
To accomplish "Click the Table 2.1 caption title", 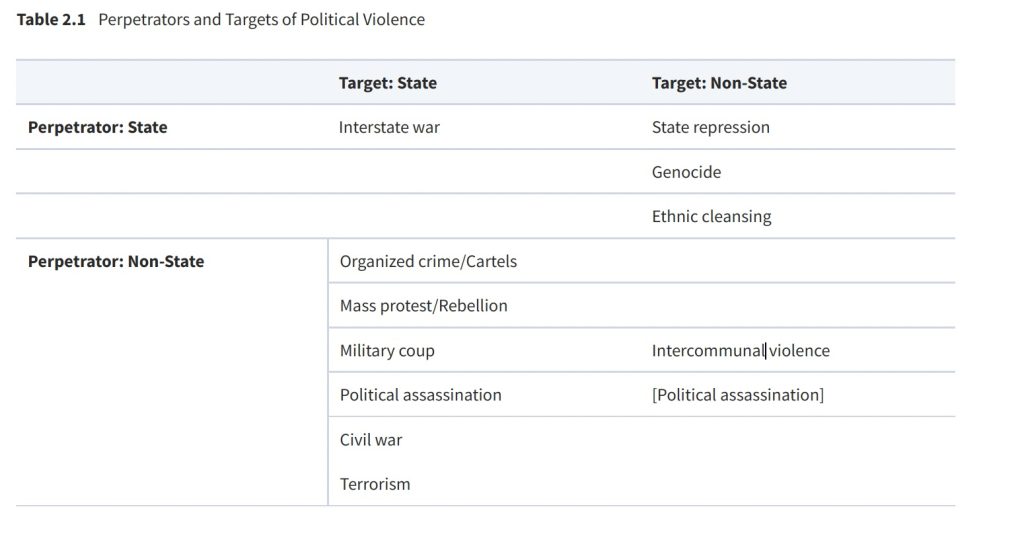I will pos(261,20).
